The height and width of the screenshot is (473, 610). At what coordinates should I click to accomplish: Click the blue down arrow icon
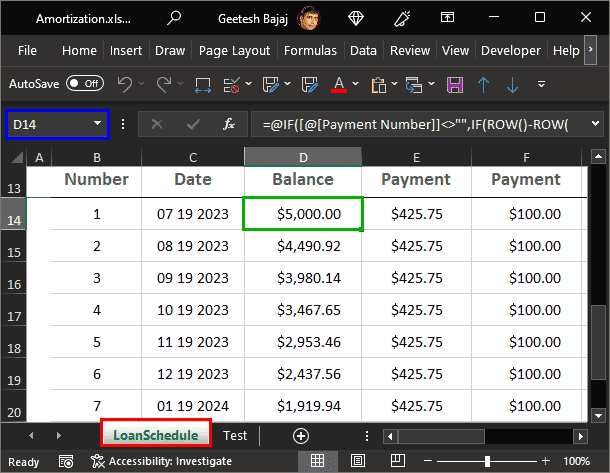(x=512, y=85)
